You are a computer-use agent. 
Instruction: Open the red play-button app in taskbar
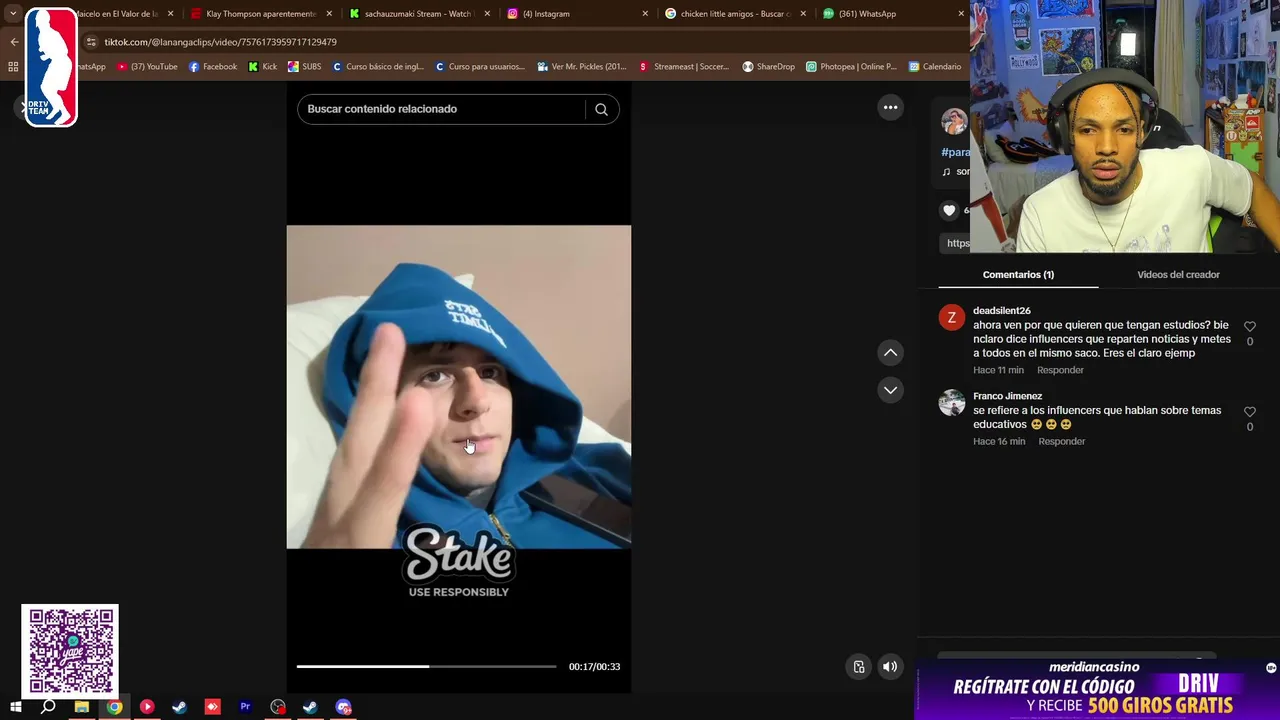(147, 707)
